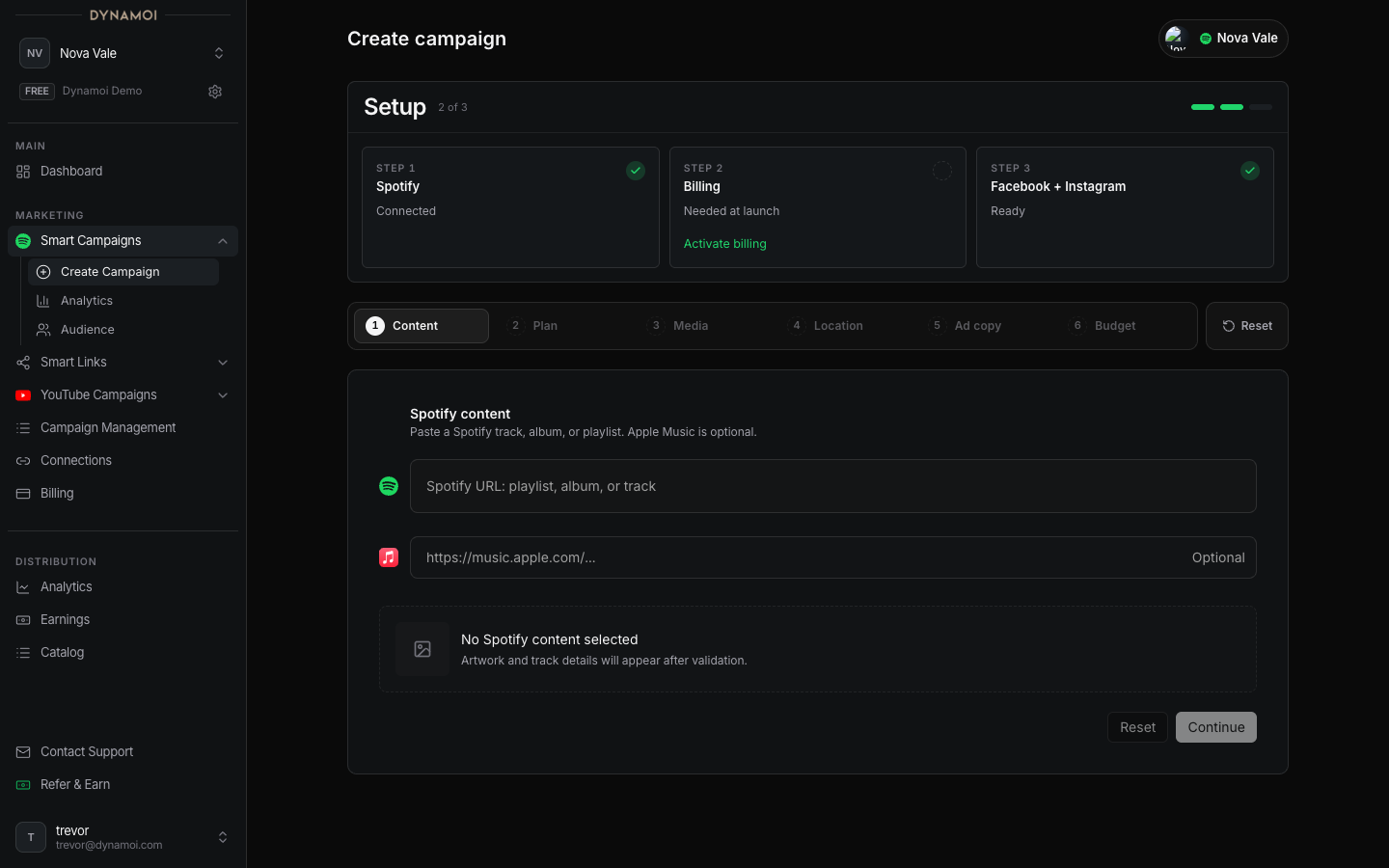The image size is (1389, 868).
Task: Click the list icon beside Catalog
Action: (x=23, y=653)
